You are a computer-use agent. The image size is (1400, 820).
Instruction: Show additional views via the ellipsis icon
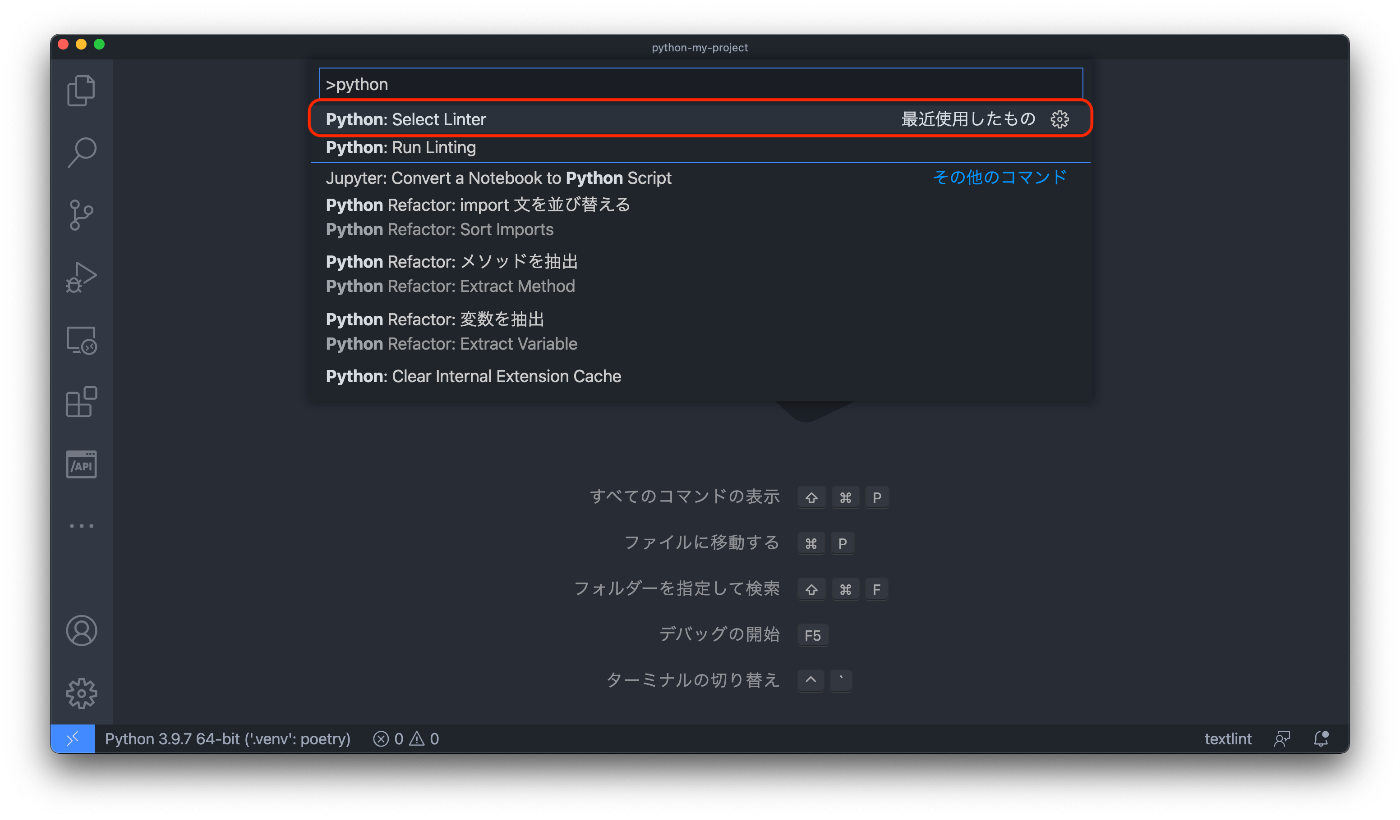coord(81,526)
